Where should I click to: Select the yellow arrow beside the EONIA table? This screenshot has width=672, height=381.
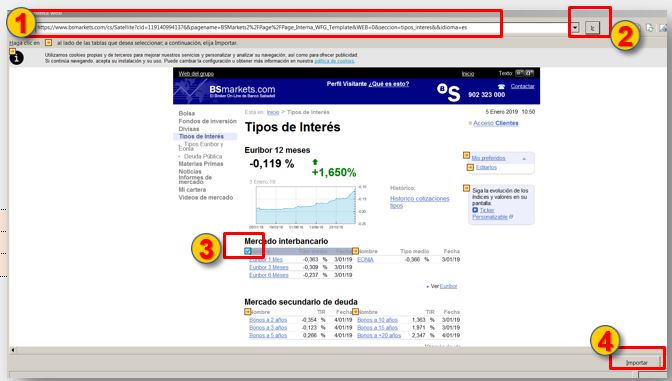[355, 251]
